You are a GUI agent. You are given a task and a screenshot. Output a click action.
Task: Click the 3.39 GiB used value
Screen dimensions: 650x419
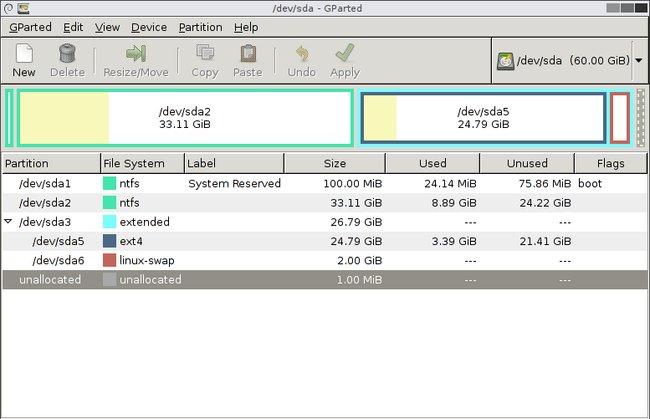(x=454, y=241)
